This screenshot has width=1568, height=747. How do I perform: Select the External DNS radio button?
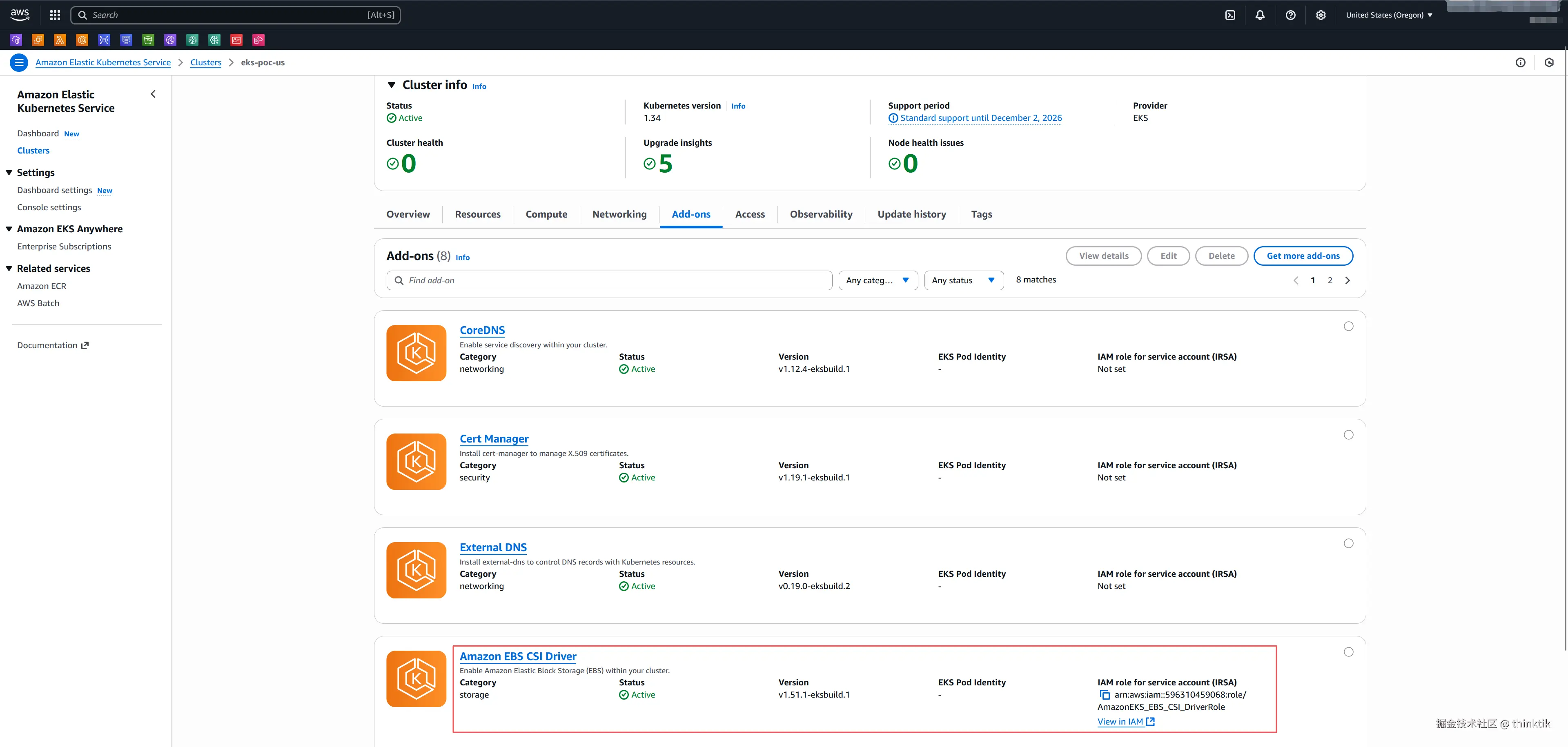(x=1348, y=543)
